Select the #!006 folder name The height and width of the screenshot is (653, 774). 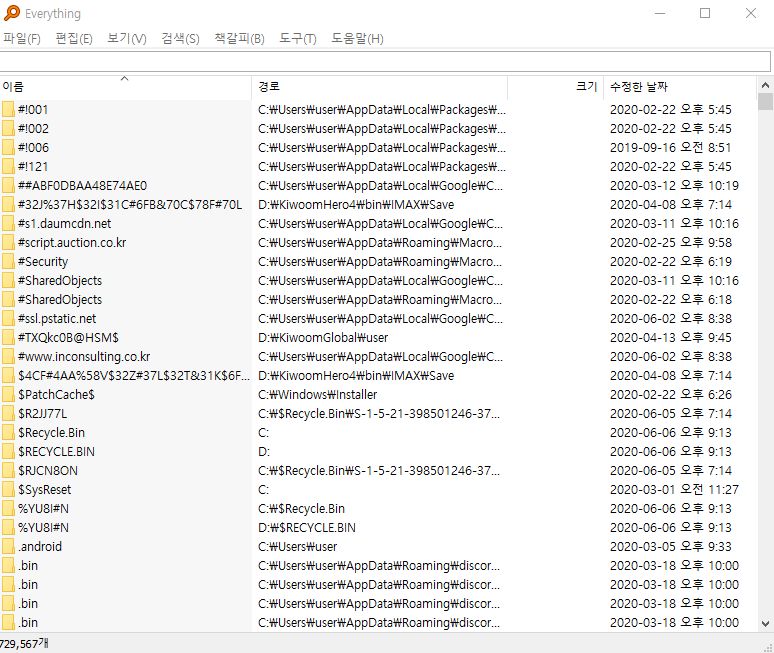(33, 148)
